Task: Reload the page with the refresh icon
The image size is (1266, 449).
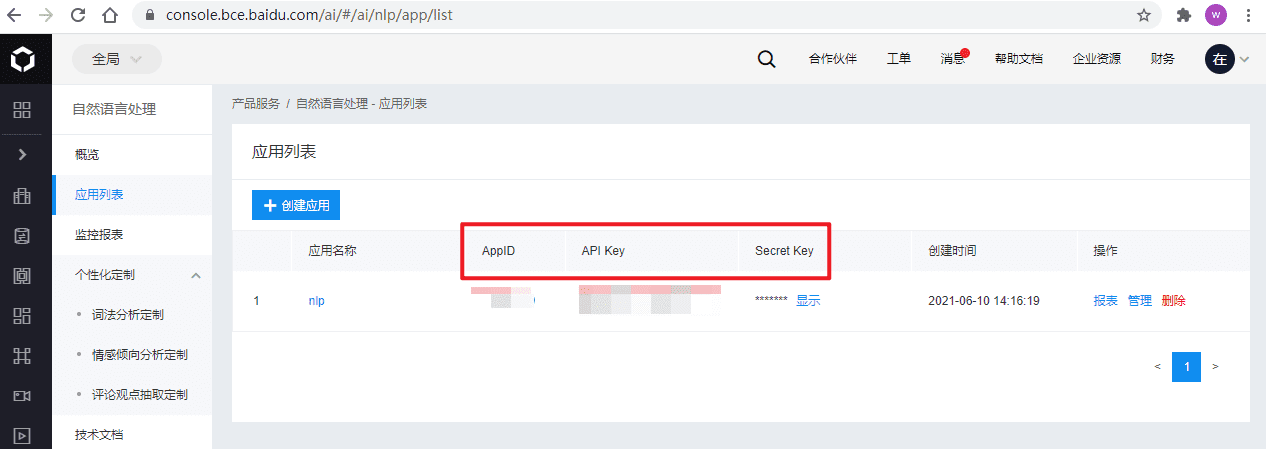Action: coord(77,16)
